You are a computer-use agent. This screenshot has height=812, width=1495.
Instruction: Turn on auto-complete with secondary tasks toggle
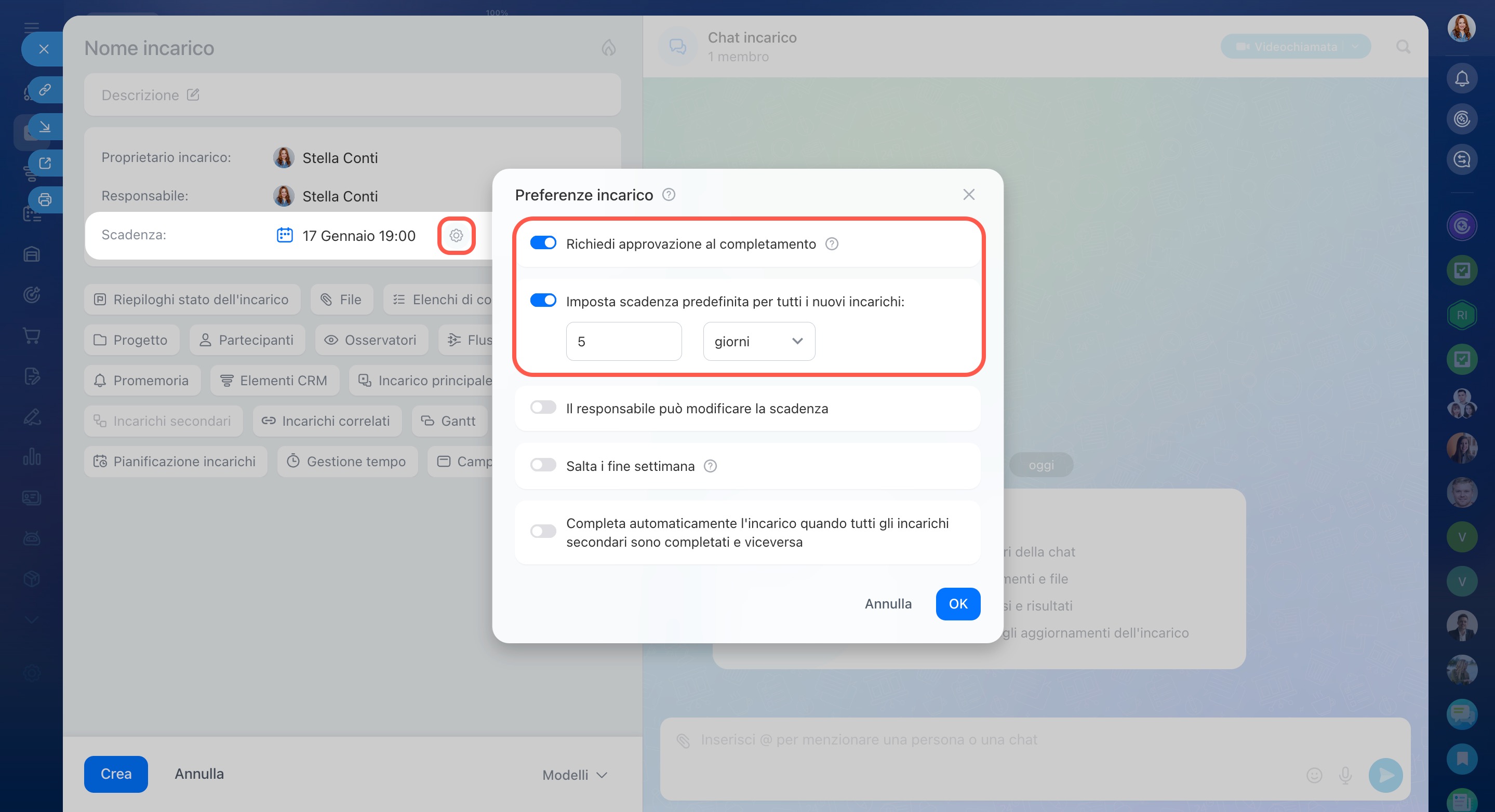(543, 531)
